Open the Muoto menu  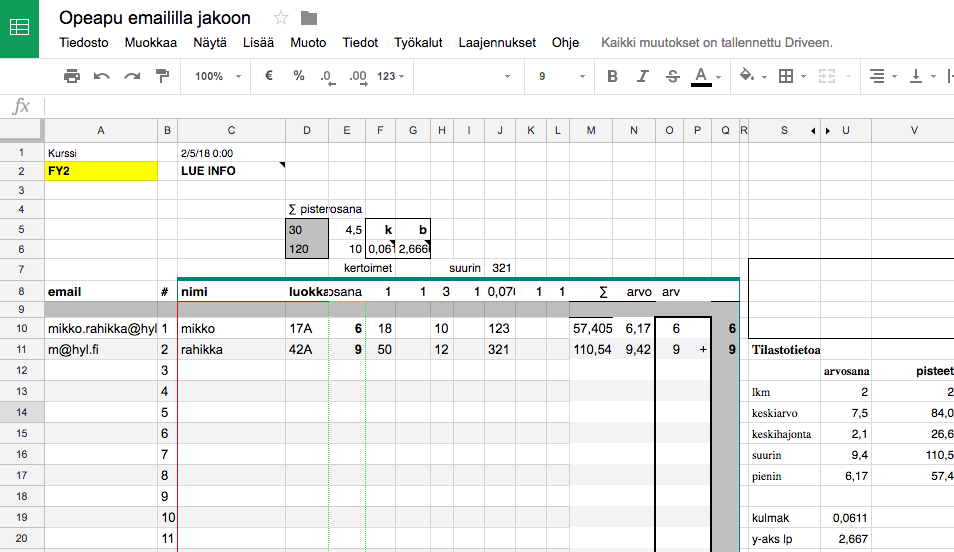point(308,43)
